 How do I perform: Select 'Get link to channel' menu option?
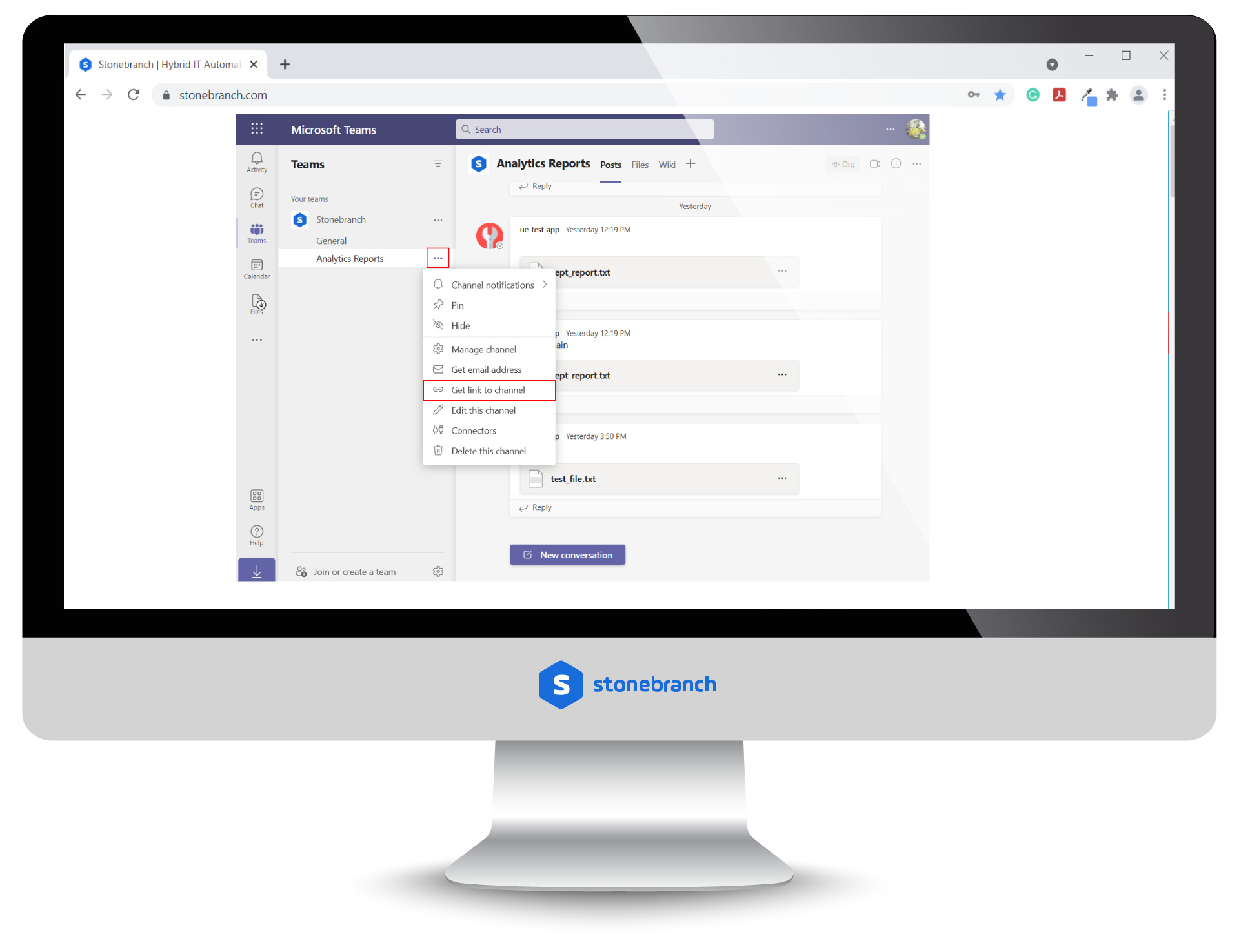tap(488, 390)
